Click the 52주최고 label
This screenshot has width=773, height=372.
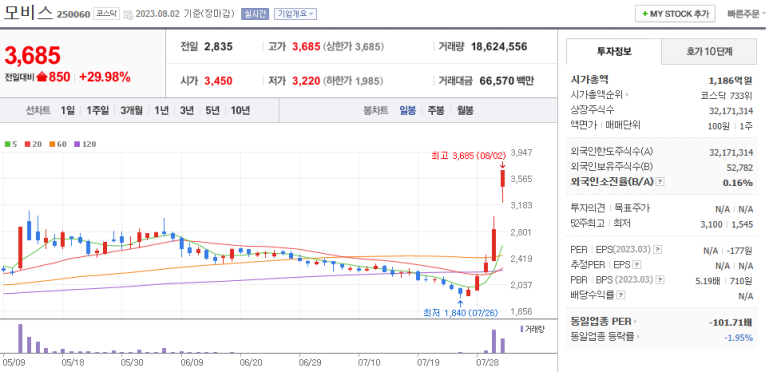(x=587, y=224)
